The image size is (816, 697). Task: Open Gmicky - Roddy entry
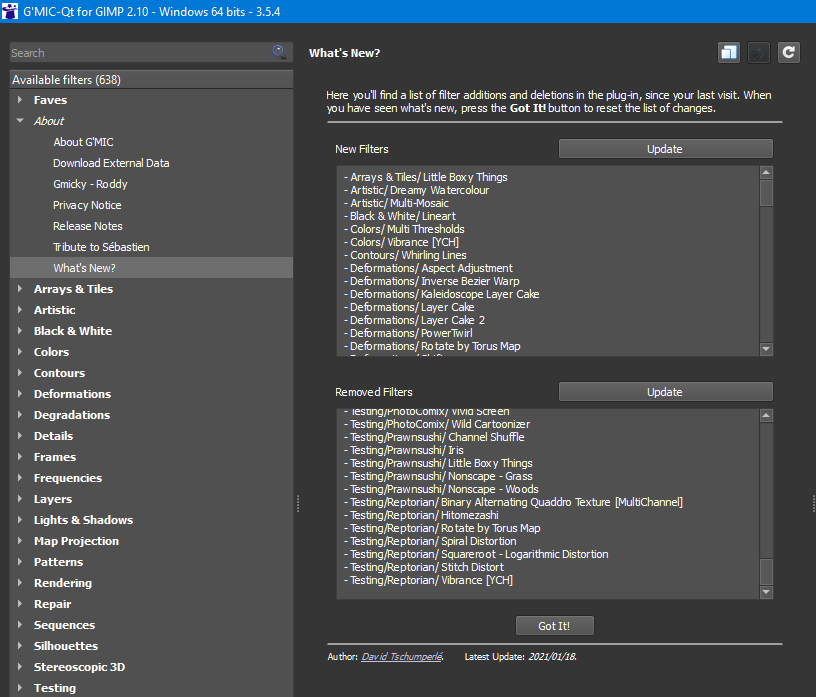(90, 184)
